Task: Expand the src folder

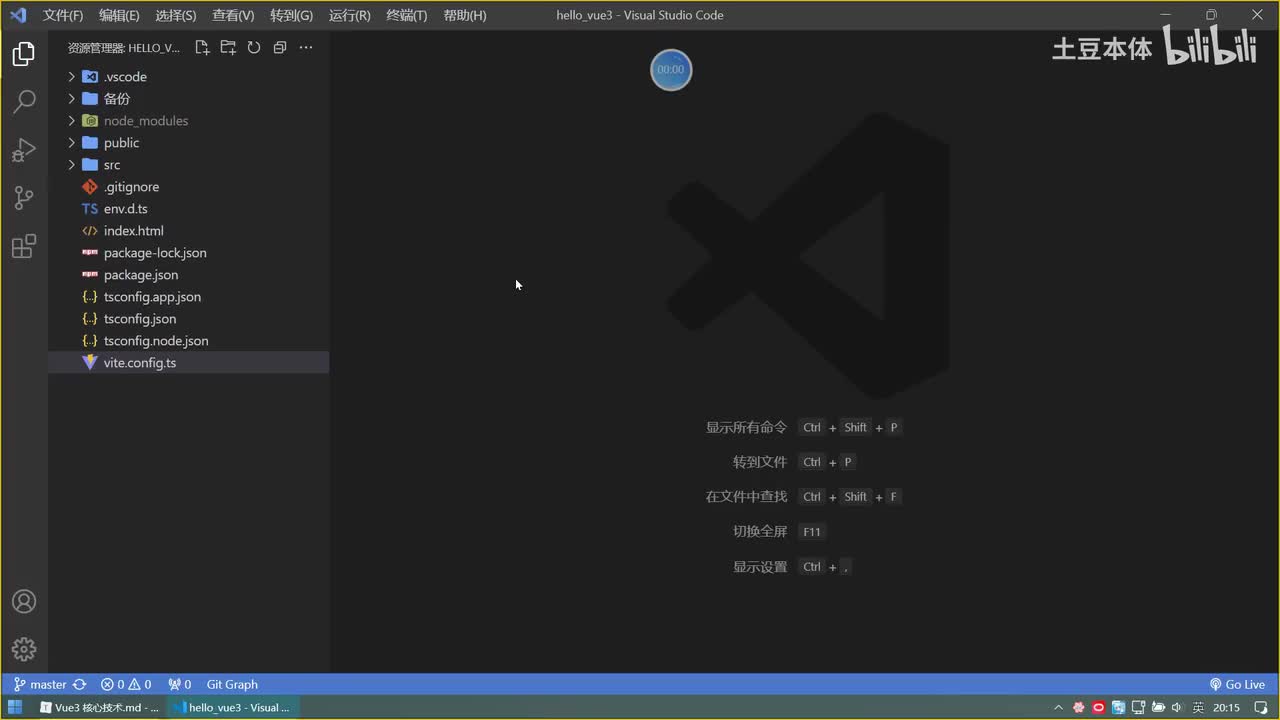Action: pos(188,165)
